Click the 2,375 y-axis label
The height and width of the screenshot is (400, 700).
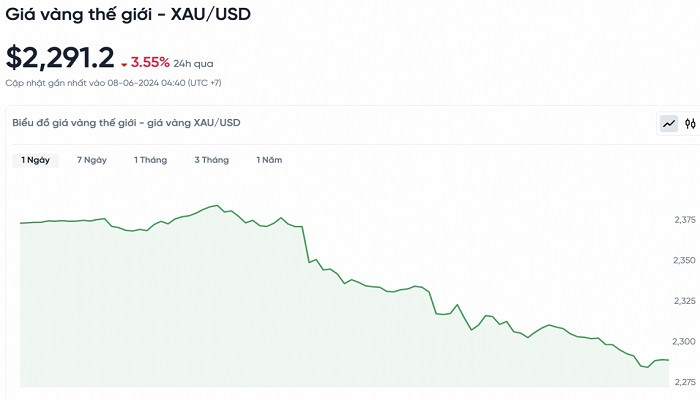coord(686,219)
